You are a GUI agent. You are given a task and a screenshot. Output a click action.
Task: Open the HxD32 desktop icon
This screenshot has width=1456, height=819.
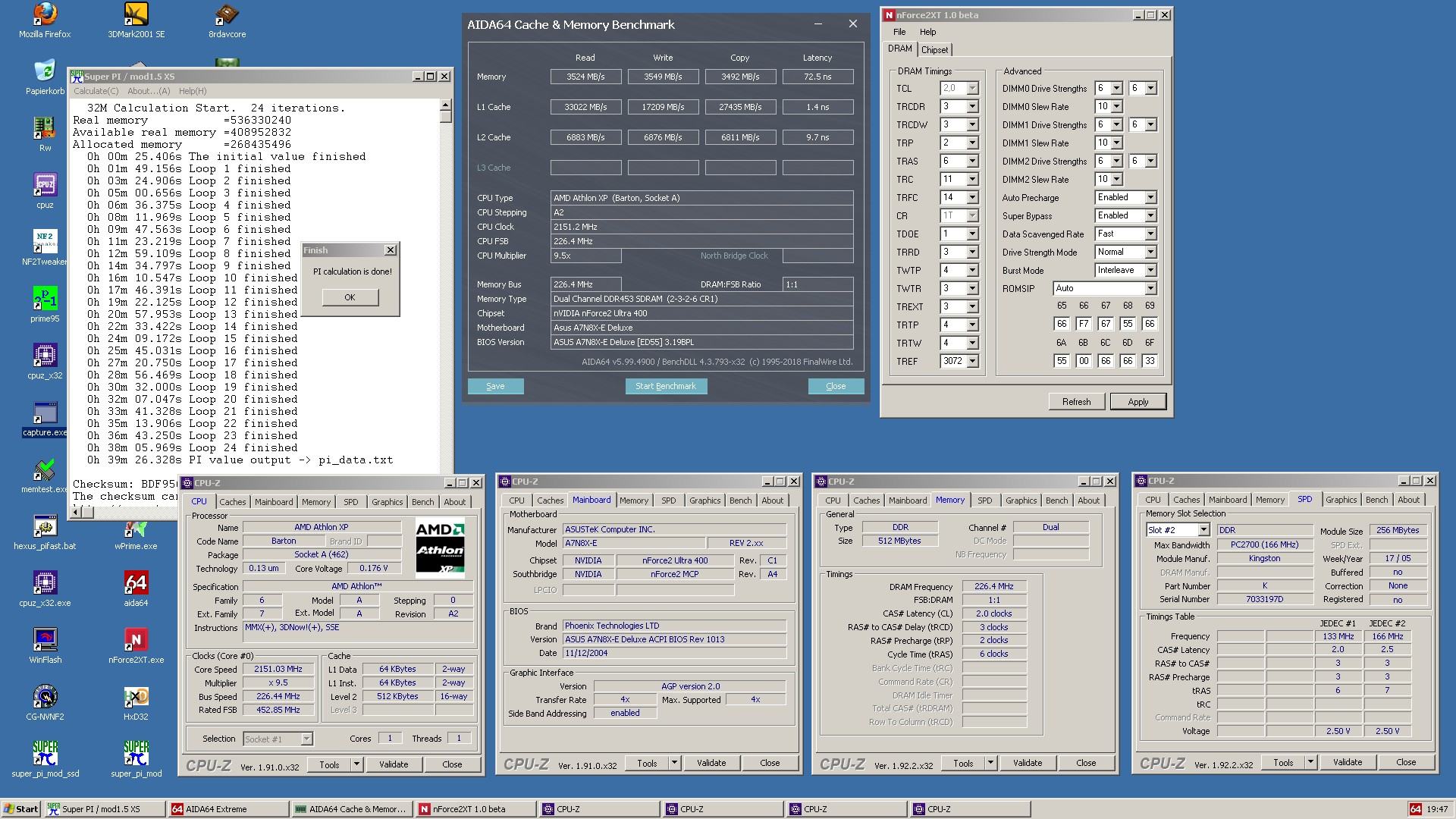pyautogui.click(x=136, y=702)
